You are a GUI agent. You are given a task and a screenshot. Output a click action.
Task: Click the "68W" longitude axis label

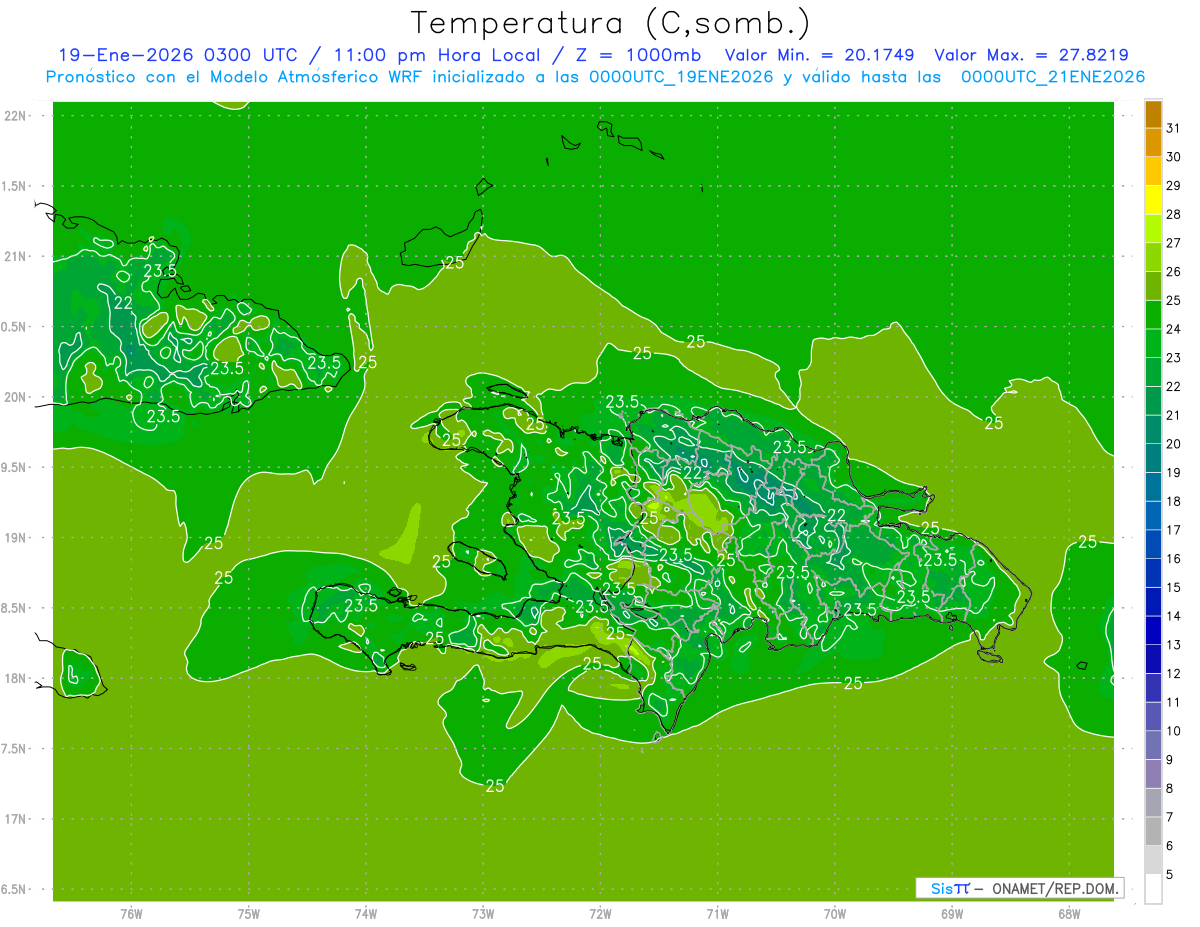(x=1068, y=913)
